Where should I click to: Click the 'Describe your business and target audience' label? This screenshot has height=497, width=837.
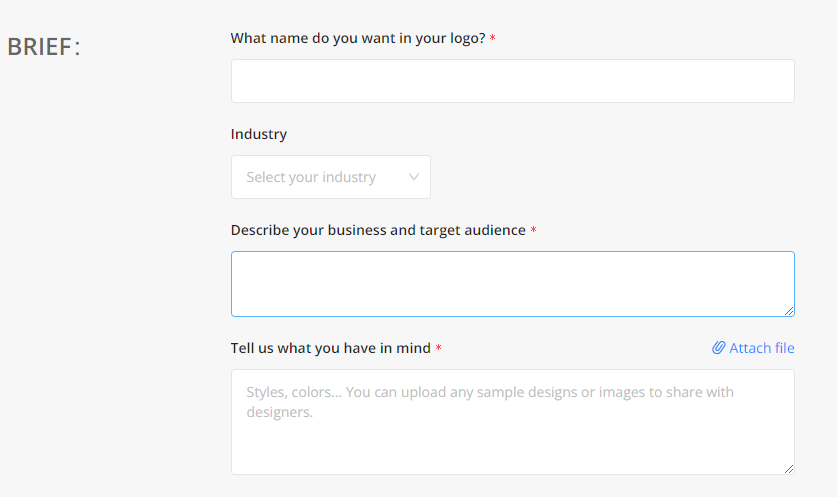click(x=378, y=230)
